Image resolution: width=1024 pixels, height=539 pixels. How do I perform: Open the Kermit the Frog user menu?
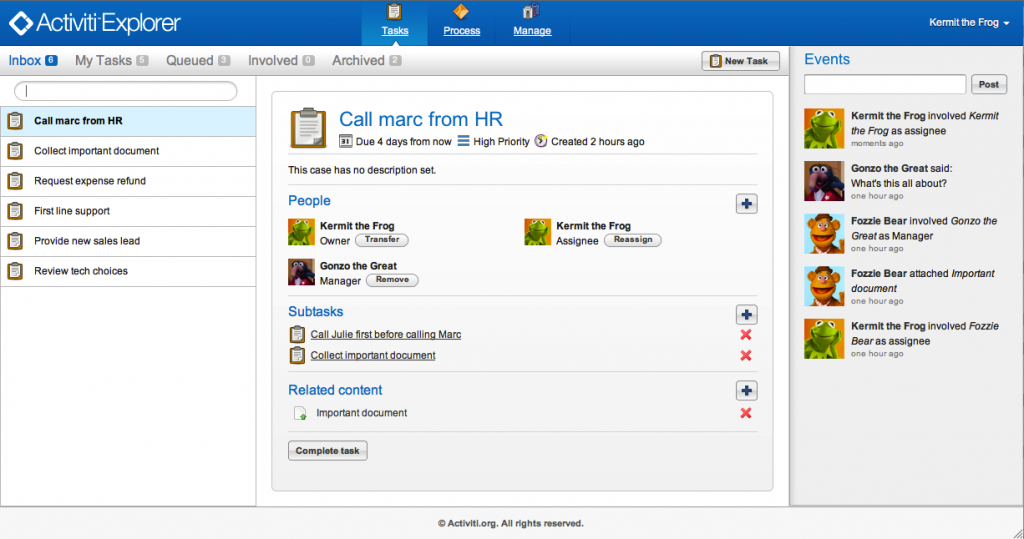click(x=969, y=23)
